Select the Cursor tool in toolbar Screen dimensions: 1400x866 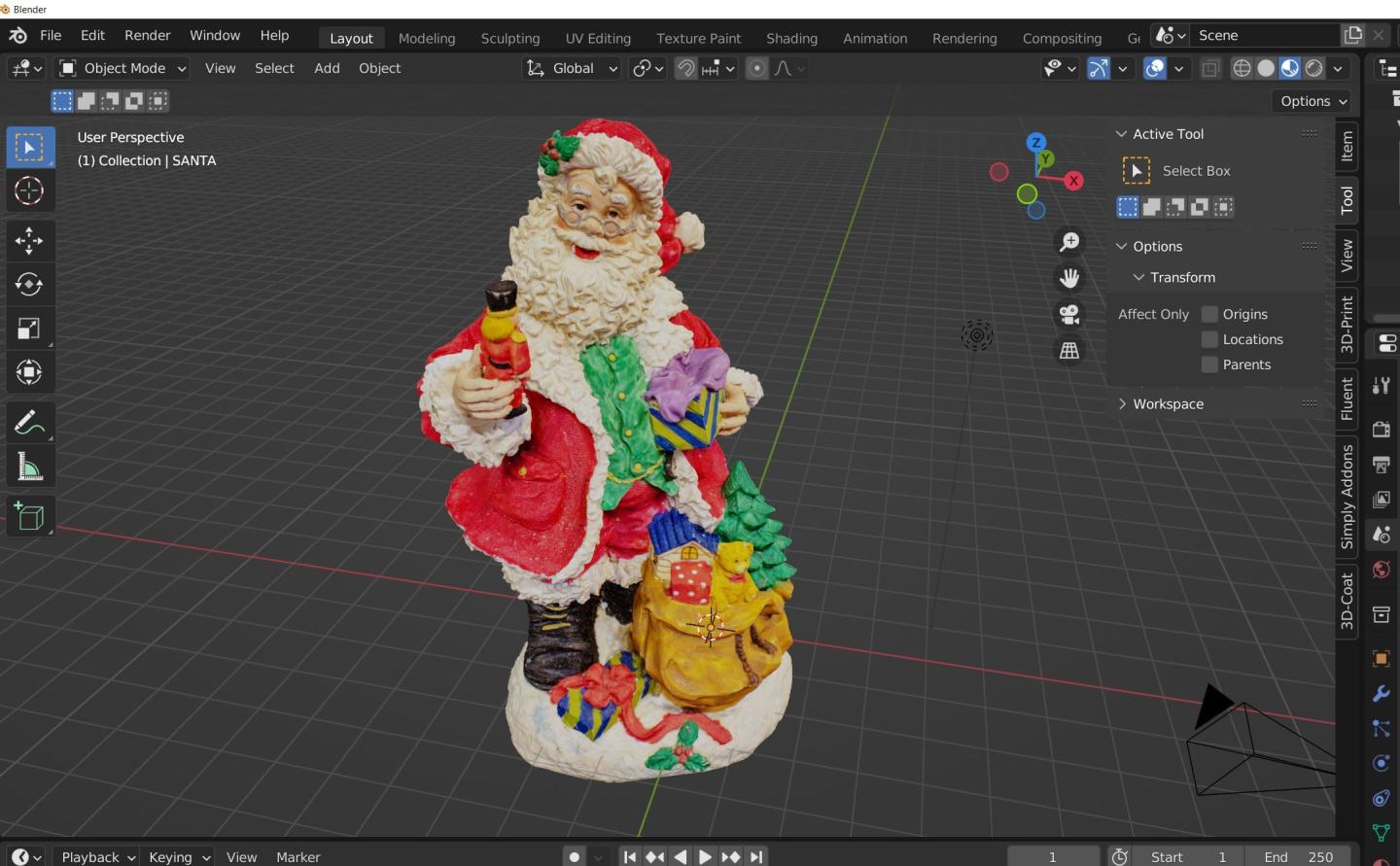coord(29,191)
